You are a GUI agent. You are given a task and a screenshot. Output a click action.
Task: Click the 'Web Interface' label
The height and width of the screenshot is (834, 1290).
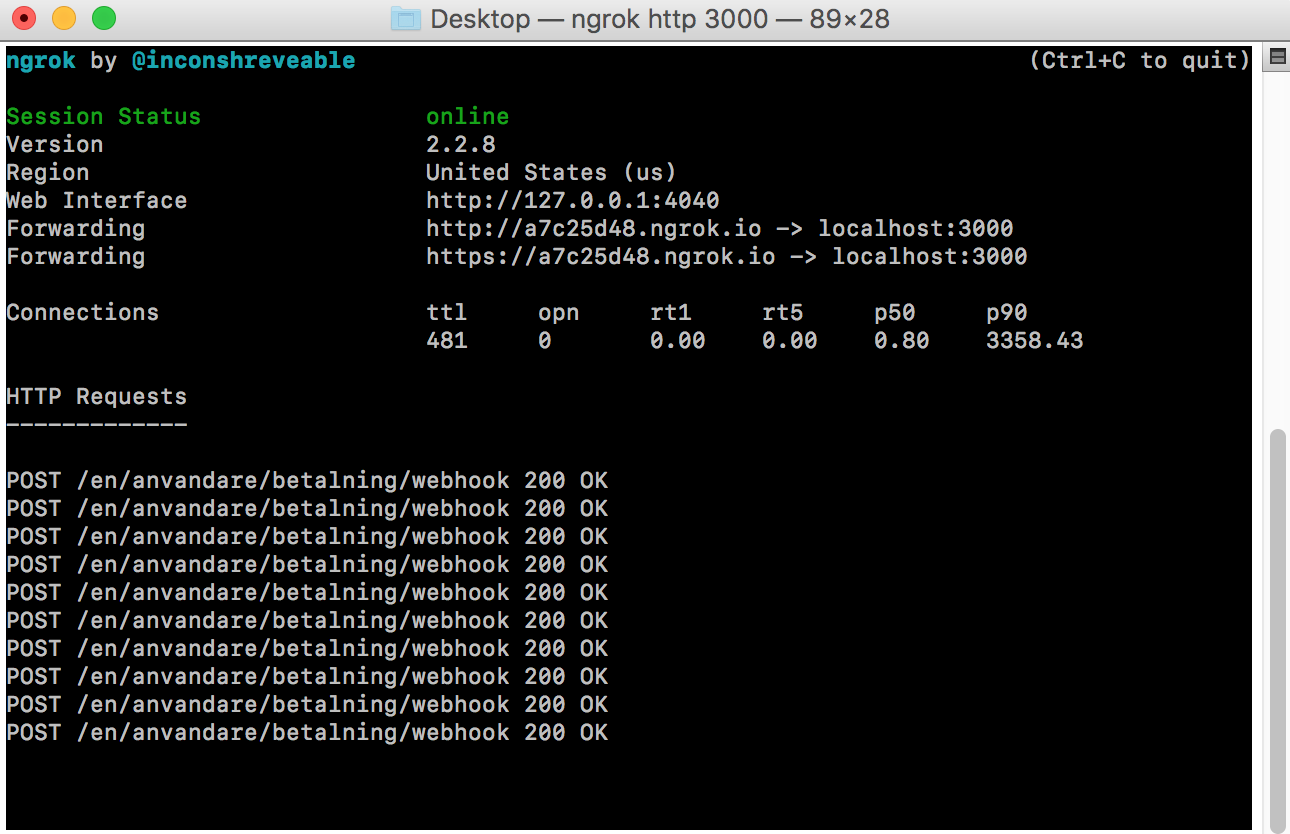click(96, 201)
